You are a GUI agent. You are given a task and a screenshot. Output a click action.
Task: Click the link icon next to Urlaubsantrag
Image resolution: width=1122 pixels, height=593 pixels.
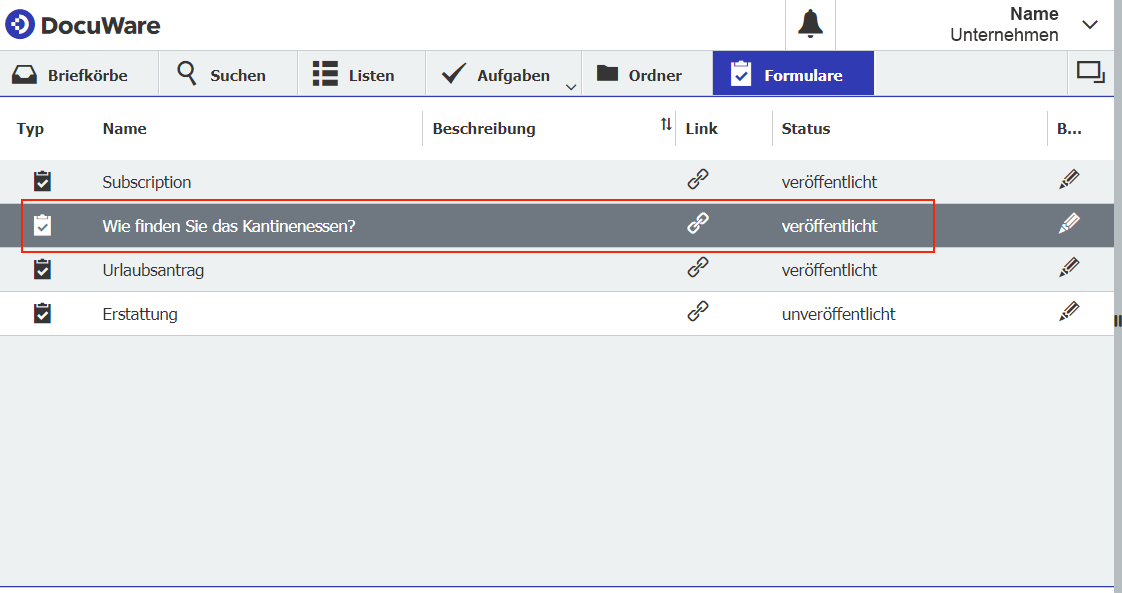[699, 268]
